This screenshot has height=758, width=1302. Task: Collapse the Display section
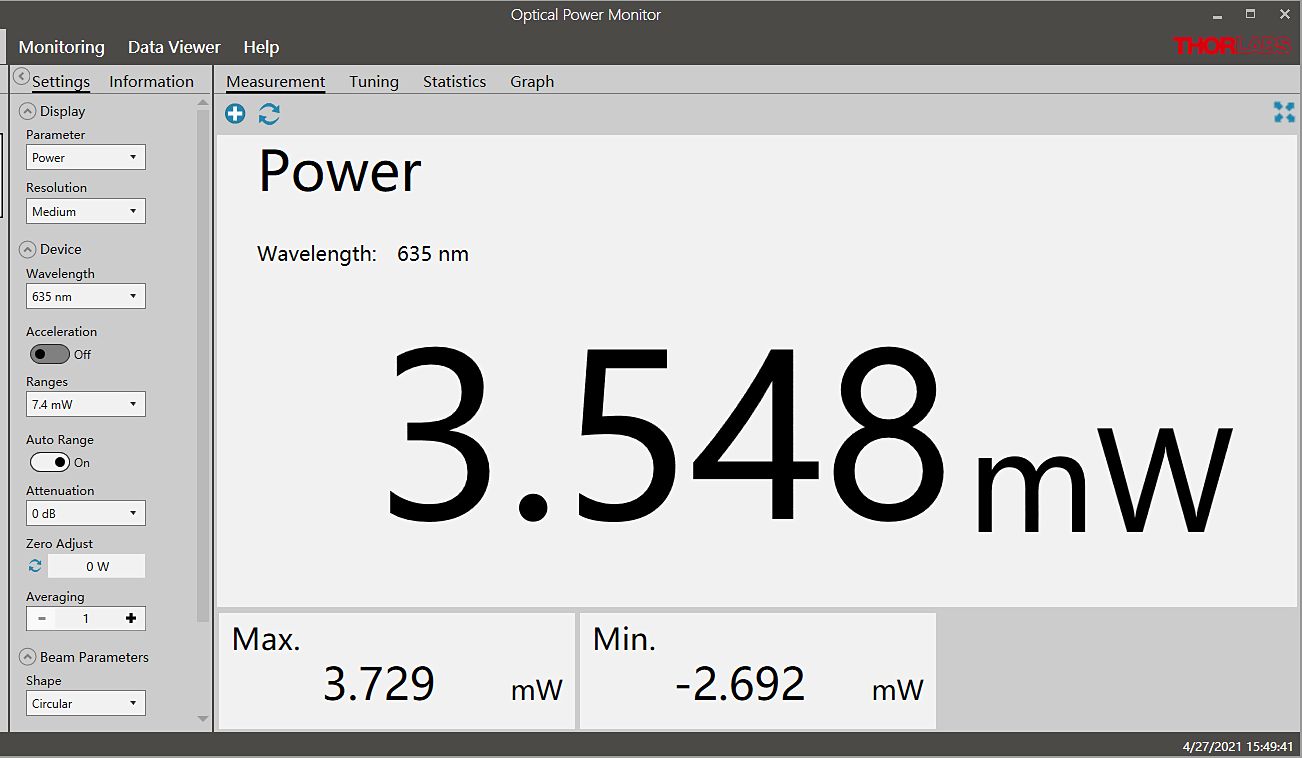coord(28,111)
